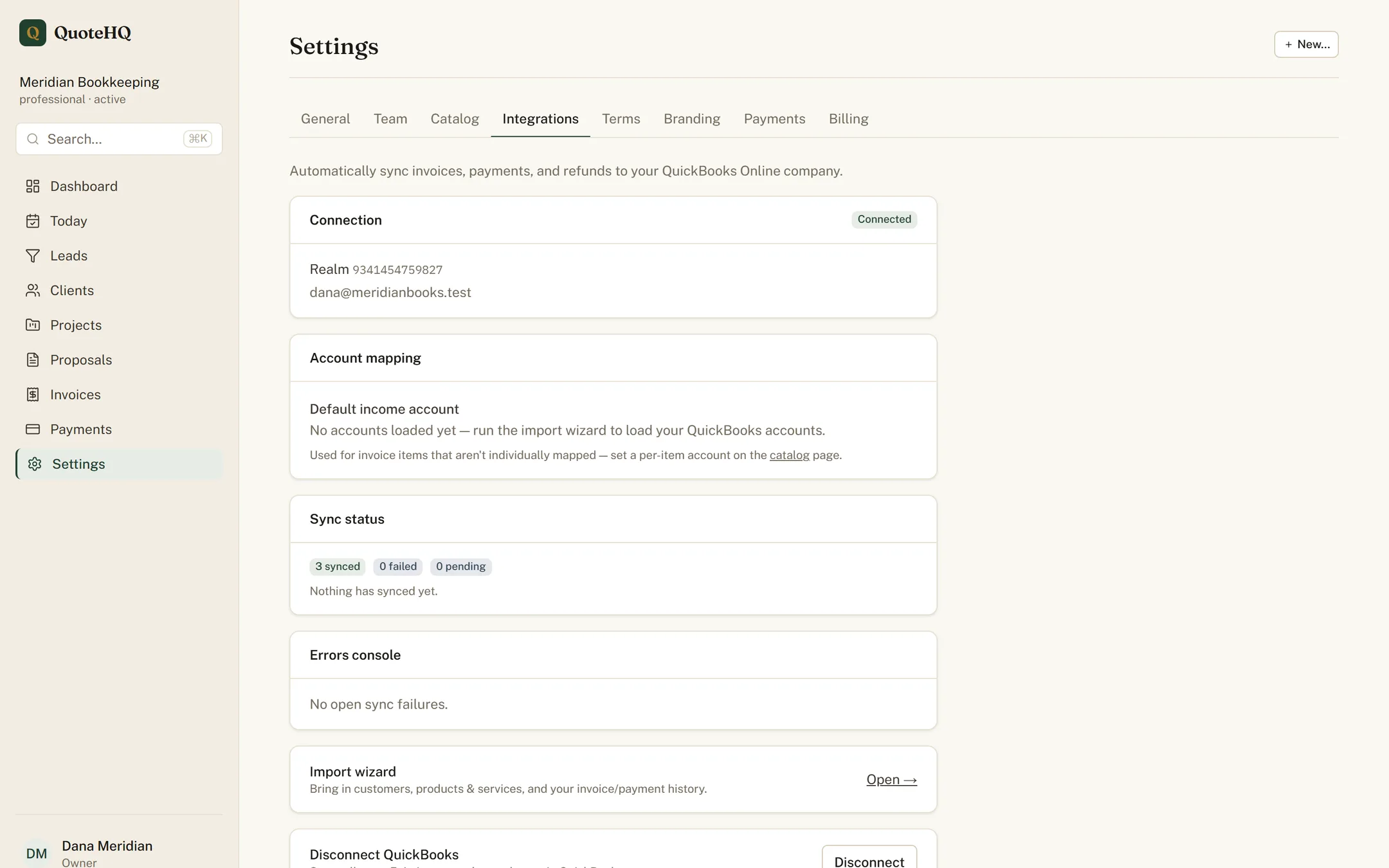Follow the catalog page link
Viewport: 1389px width, 868px height.
pos(789,455)
